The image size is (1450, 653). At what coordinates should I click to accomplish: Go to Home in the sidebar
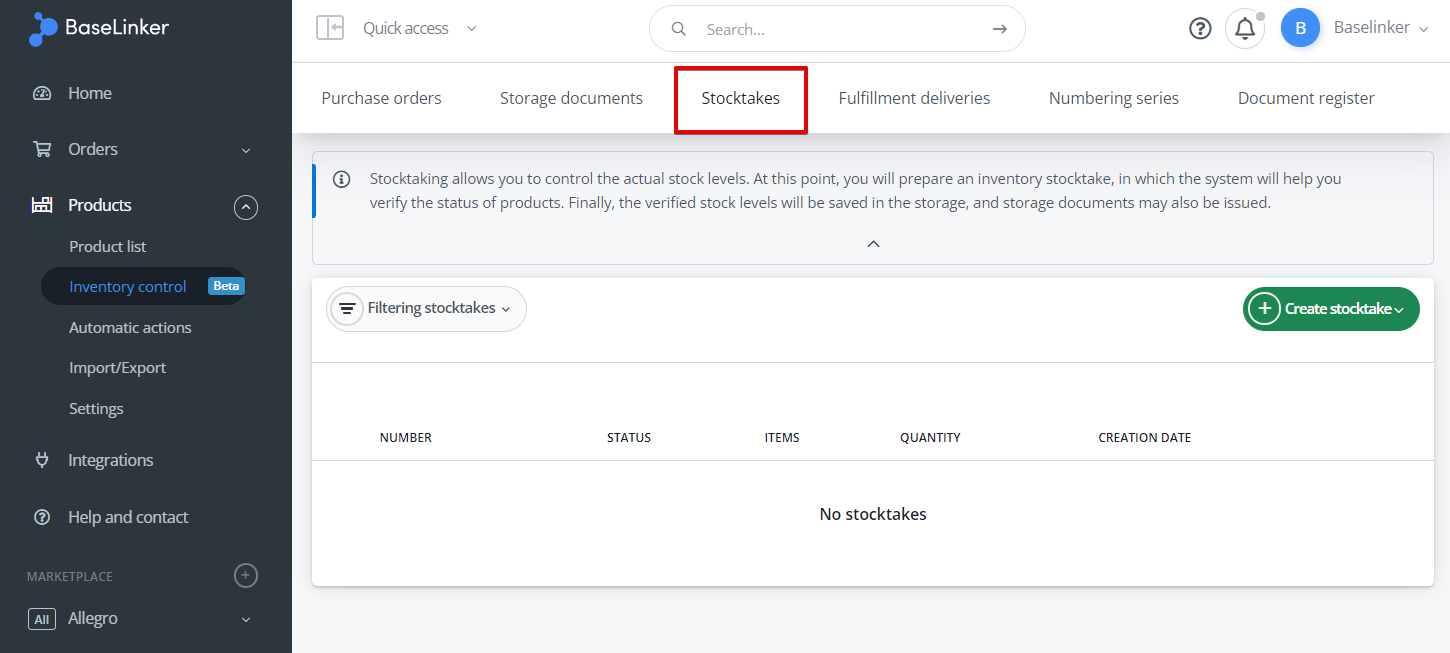[x=90, y=93]
